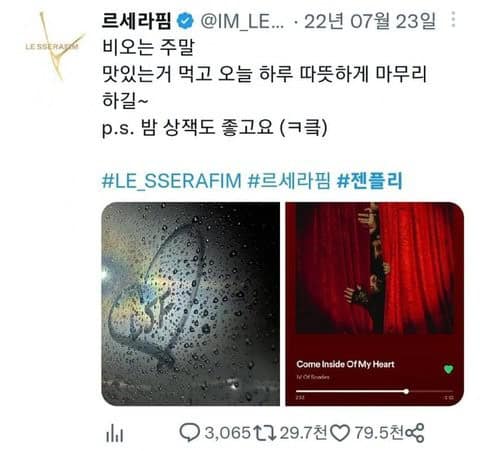The height and width of the screenshot is (451, 480).
Task: Click the green heart in music player
Action: point(449,369)
